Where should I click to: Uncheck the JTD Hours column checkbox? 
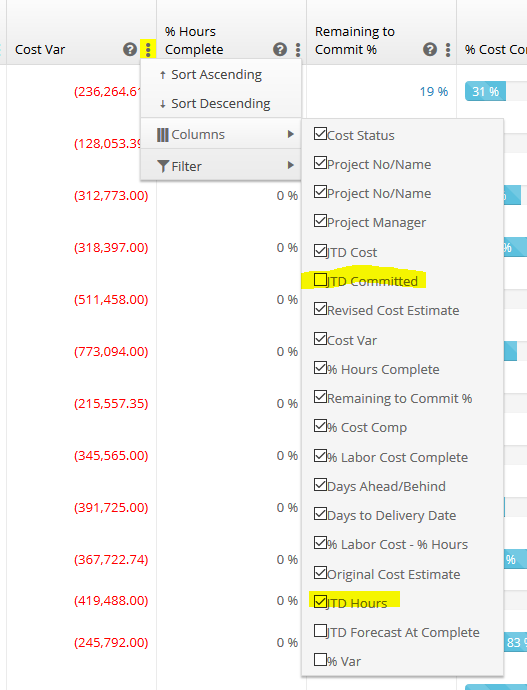[x=320, y=602]
